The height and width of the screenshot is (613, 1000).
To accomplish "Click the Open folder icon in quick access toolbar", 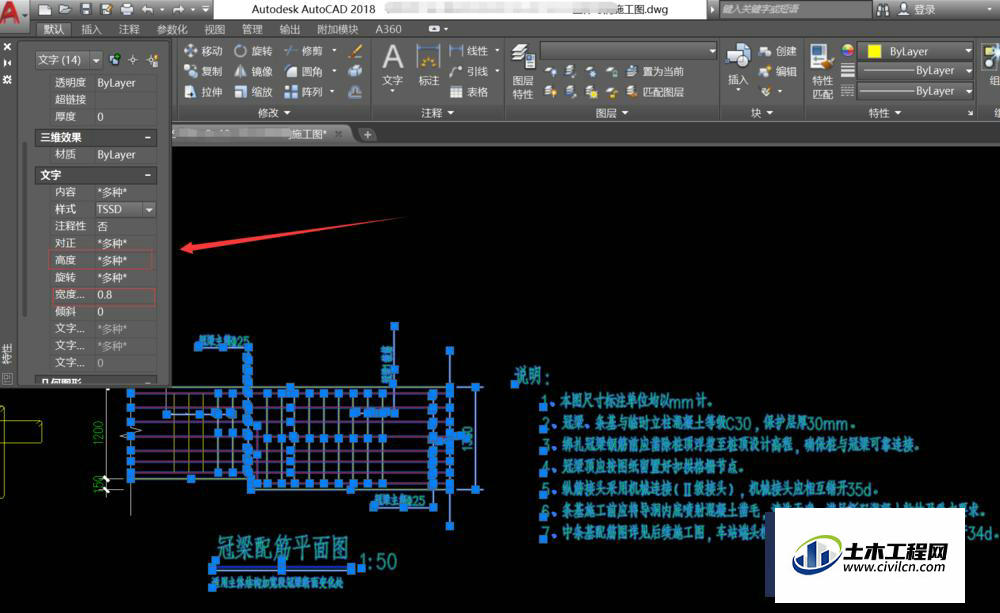I will pos(65,9).
